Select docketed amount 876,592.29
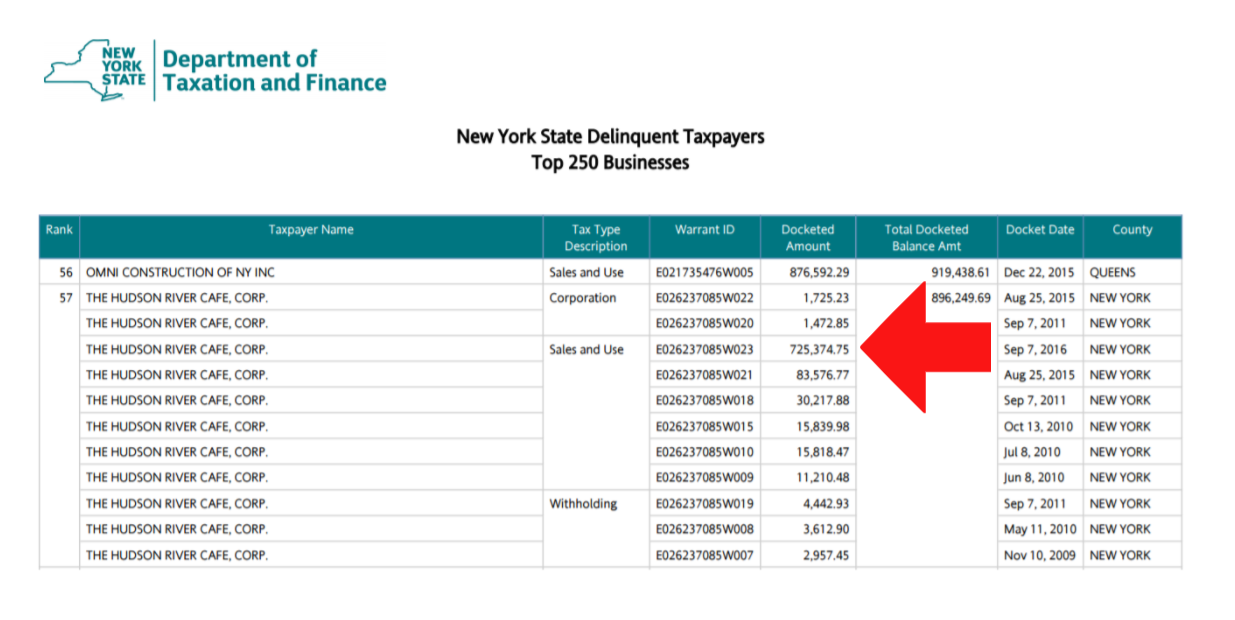Screen dimensions: 1235x620 pyautogui.click(x=819, y=272)
